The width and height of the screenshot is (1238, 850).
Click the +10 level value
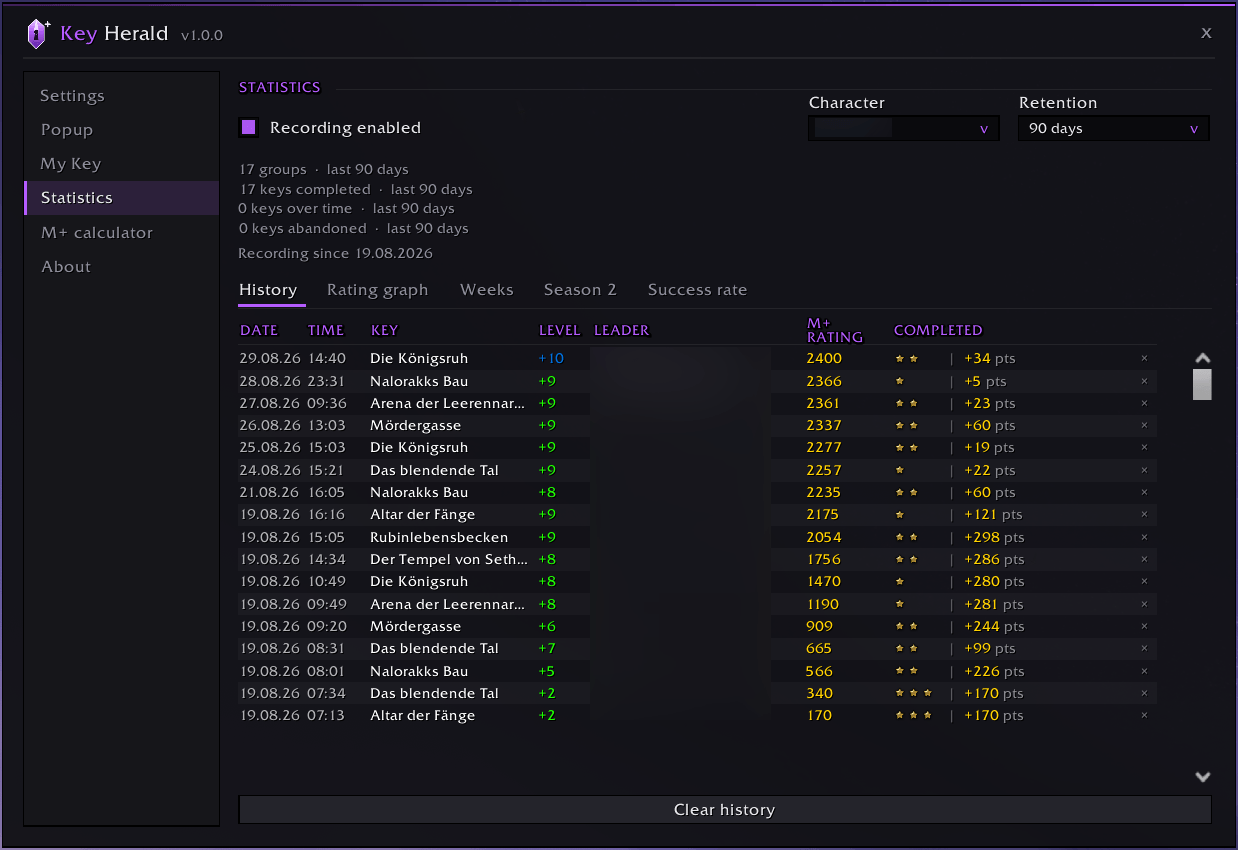[551, 358]
